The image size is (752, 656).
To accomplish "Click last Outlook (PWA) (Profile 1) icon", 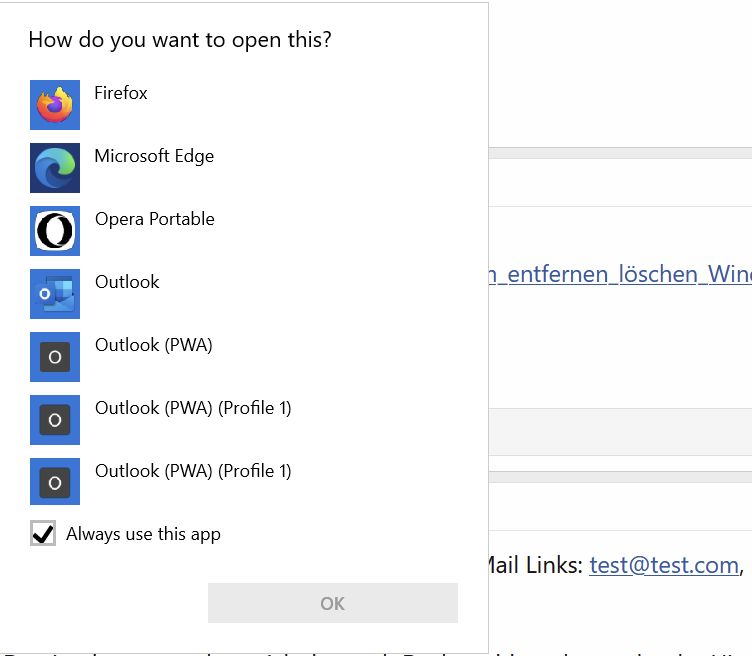I will tap(55, 483).
